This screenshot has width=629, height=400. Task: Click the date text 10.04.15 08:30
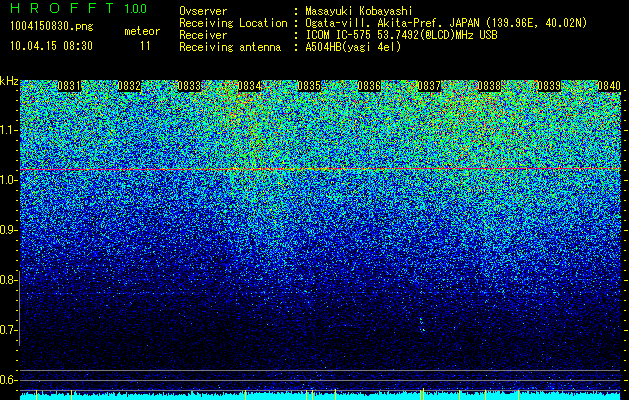(51, 46)
